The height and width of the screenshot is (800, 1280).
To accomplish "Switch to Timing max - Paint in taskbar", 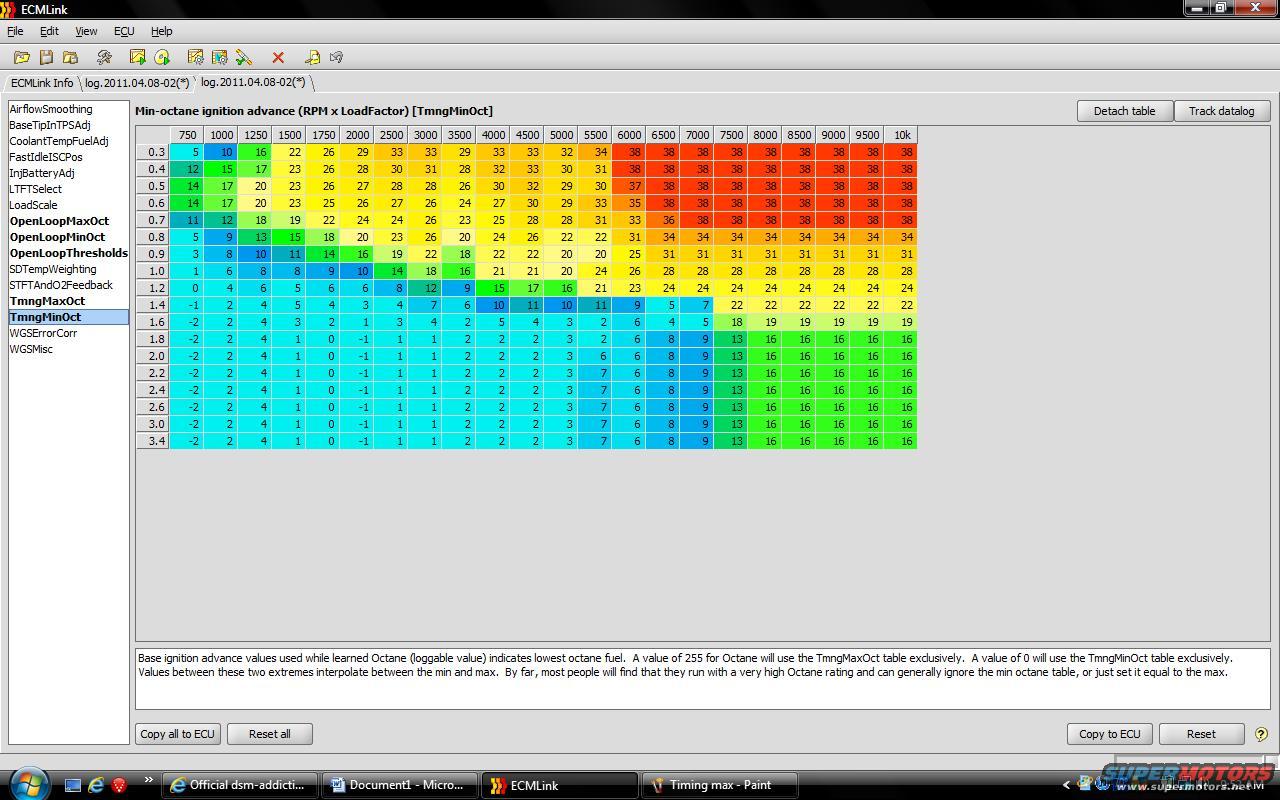I will click(x=719, y=785).
